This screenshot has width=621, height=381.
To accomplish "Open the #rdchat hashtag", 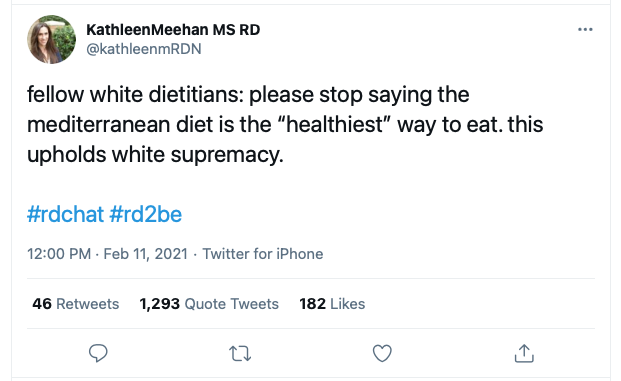I will click(65, 214).
